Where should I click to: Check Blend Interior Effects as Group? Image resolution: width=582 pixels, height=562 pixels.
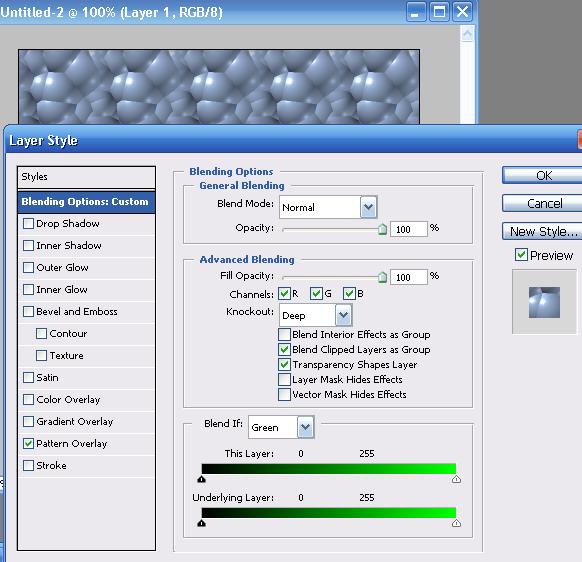point(284,334)
